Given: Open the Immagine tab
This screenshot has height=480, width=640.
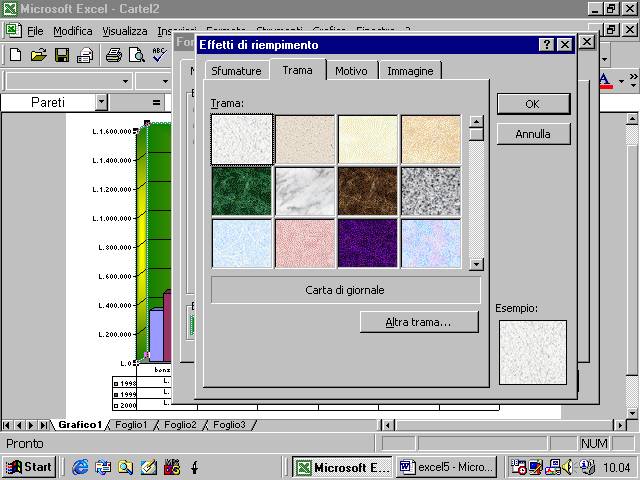Looking at the screenshot, I should (410, 71).
